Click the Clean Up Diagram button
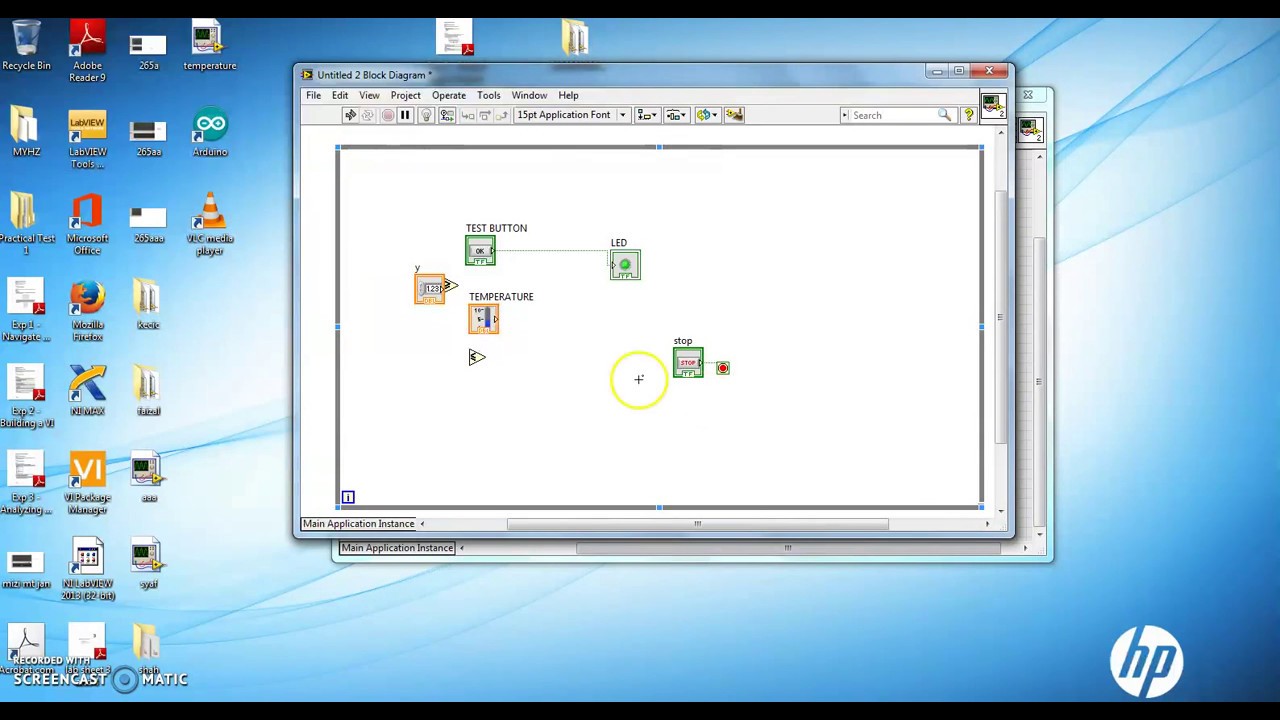This screenshot has height=720, width=1280. [x=735, y=115]
